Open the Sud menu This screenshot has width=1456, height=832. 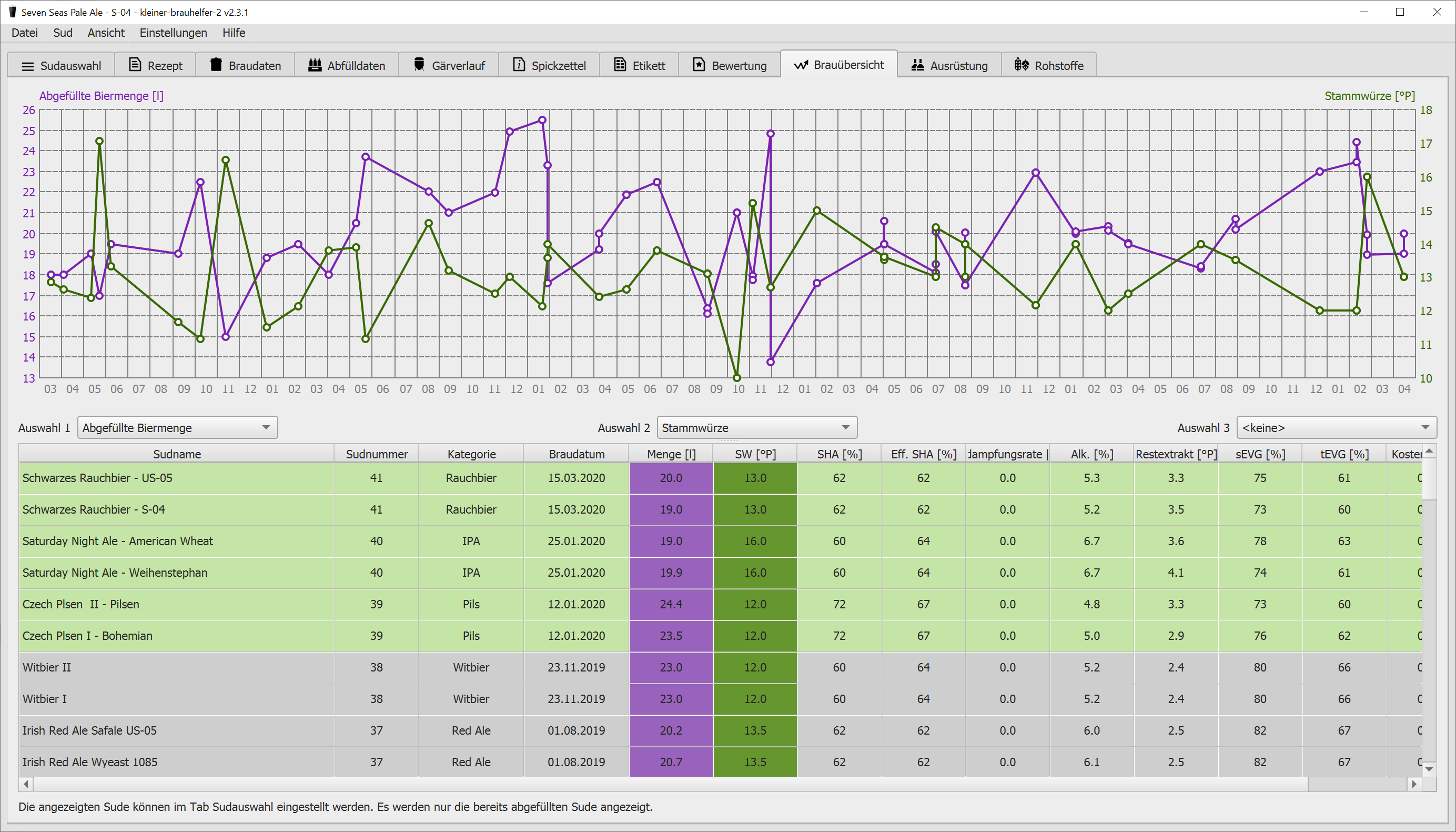coord(62,33)
